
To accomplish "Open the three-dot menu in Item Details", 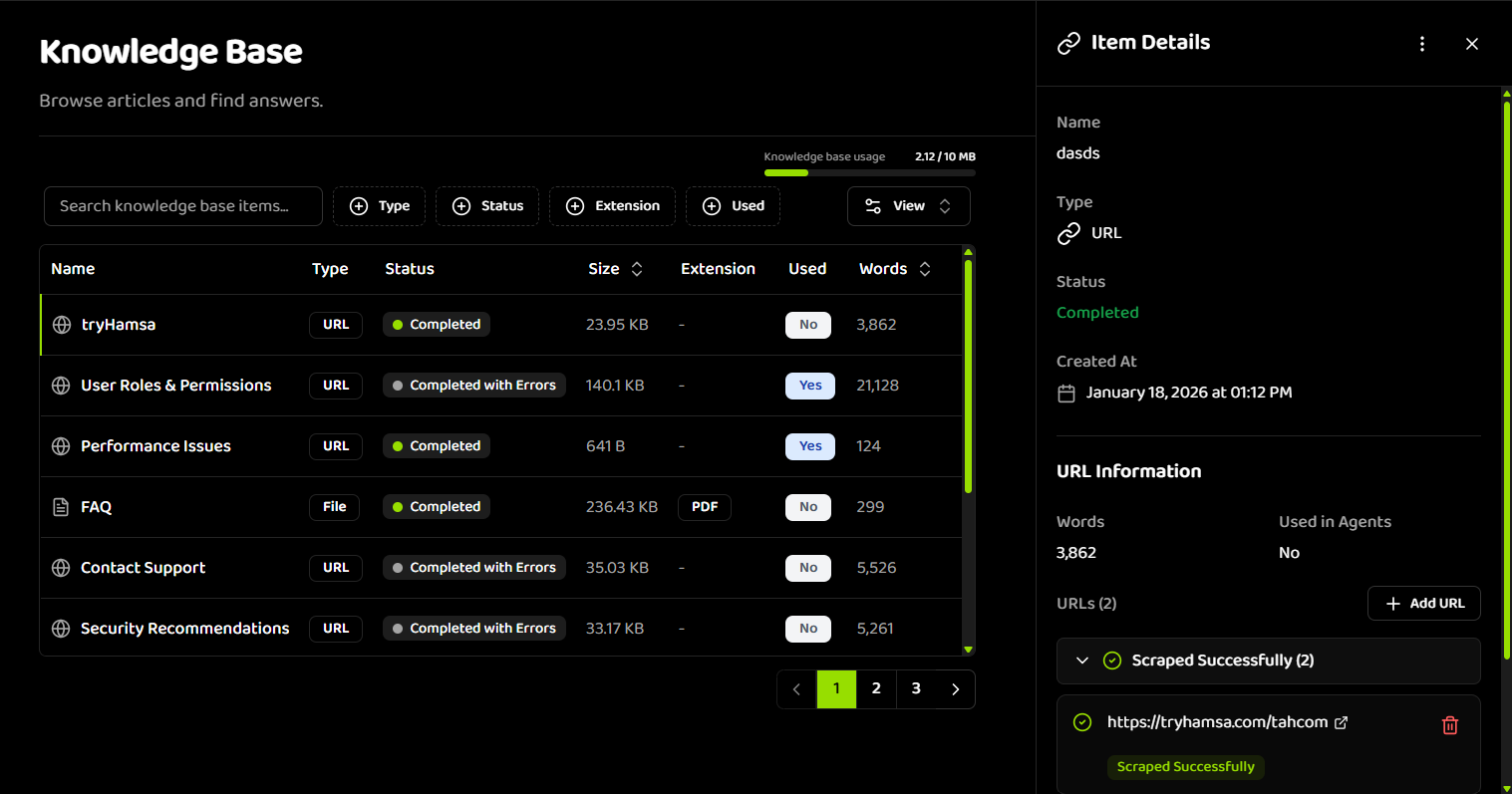I will (1422, 44).
